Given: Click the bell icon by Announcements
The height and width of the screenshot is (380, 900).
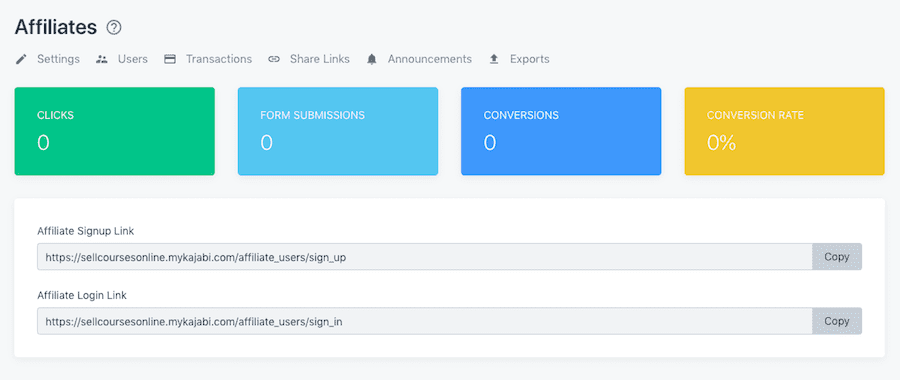Looking at the screenshot, I should pos(372,59).
